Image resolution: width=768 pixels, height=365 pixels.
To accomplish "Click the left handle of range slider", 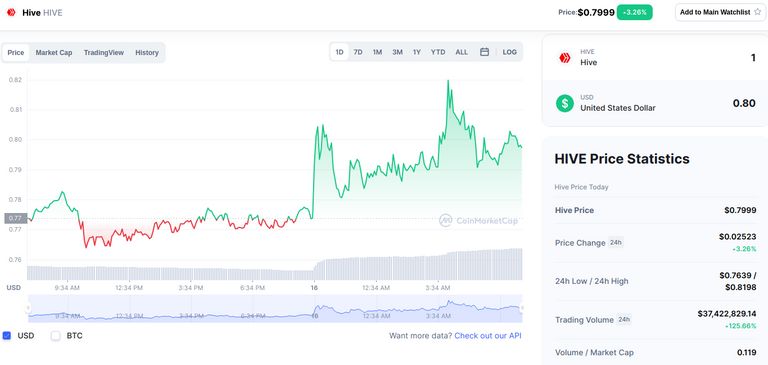I will pyautogui.click(x=28, y=308).
